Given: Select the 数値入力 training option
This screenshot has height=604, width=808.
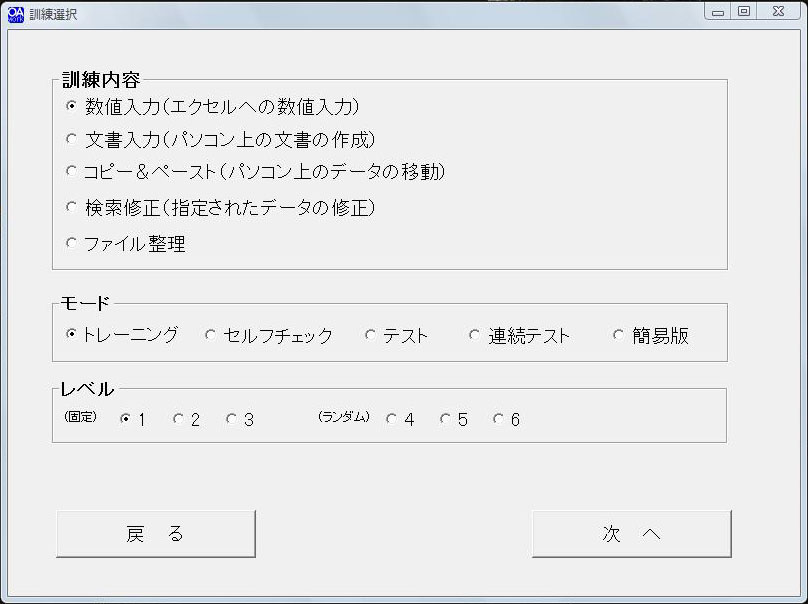Looking at the screenshot, I should pyautogui.click(x=212, y=107).
